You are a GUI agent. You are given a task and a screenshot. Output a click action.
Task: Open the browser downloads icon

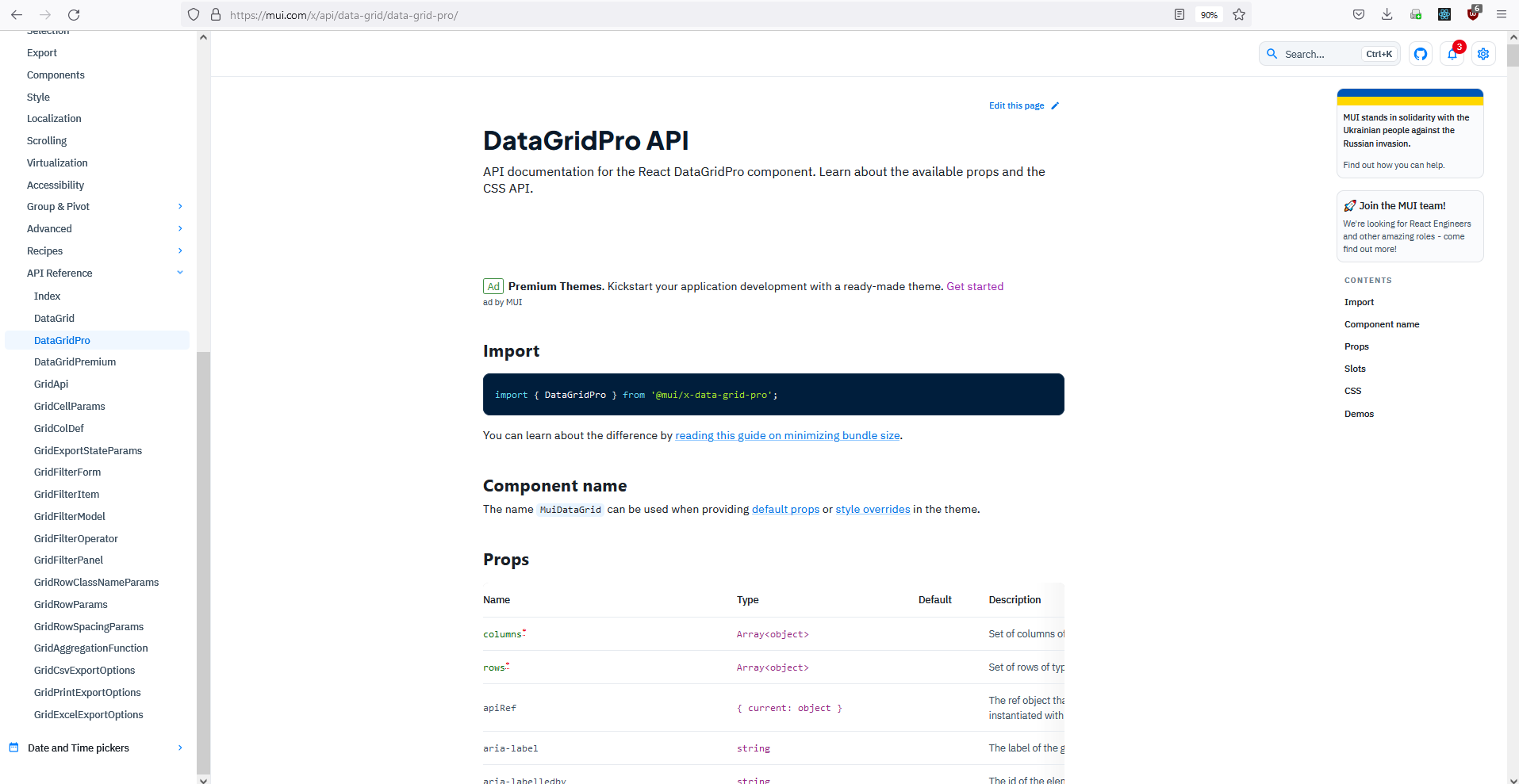click(1387, 14)
